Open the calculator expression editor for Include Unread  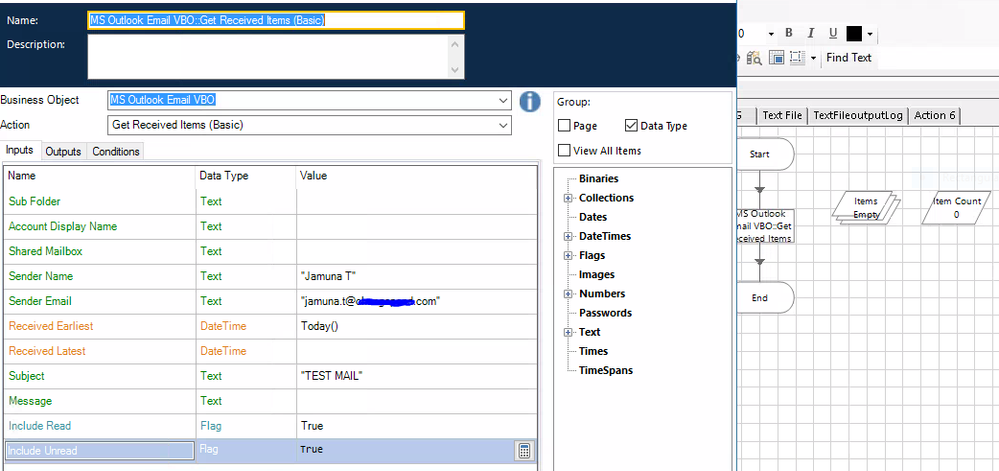pos(523,451)
